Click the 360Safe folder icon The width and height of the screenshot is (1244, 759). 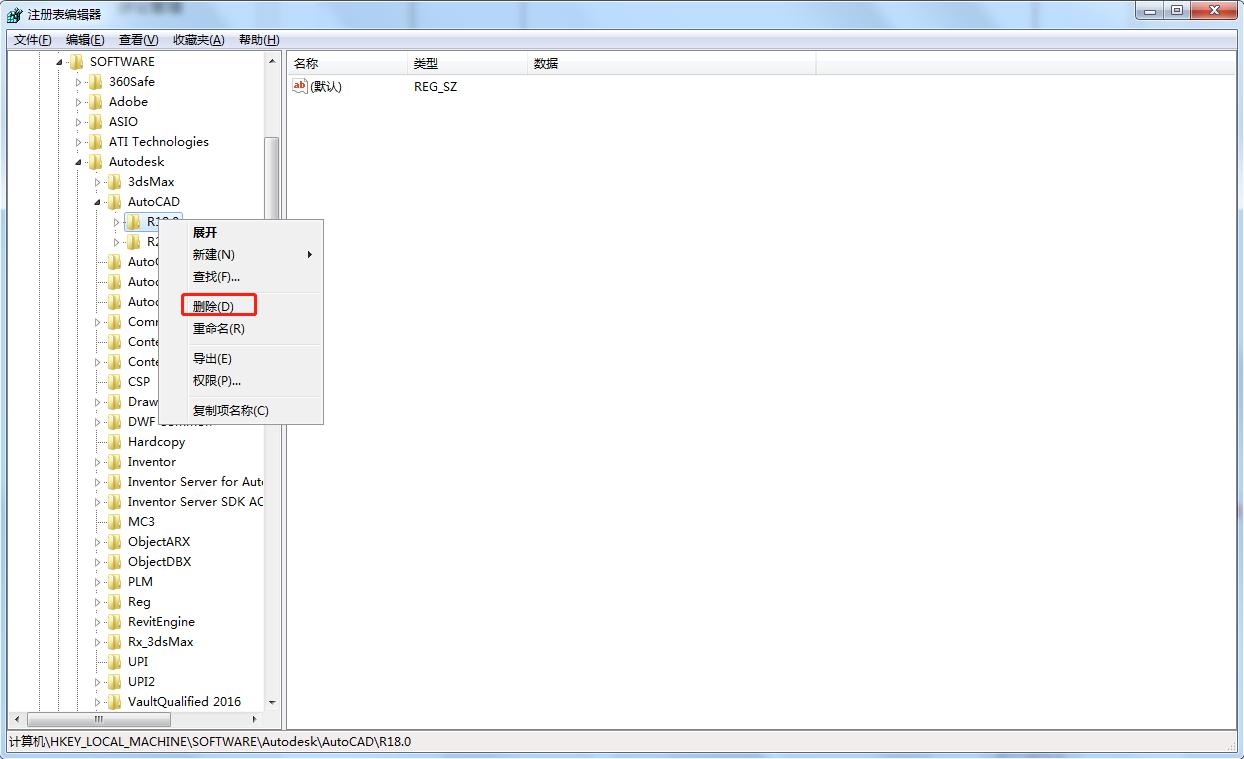pyautogui.click(x=96, y=82)
